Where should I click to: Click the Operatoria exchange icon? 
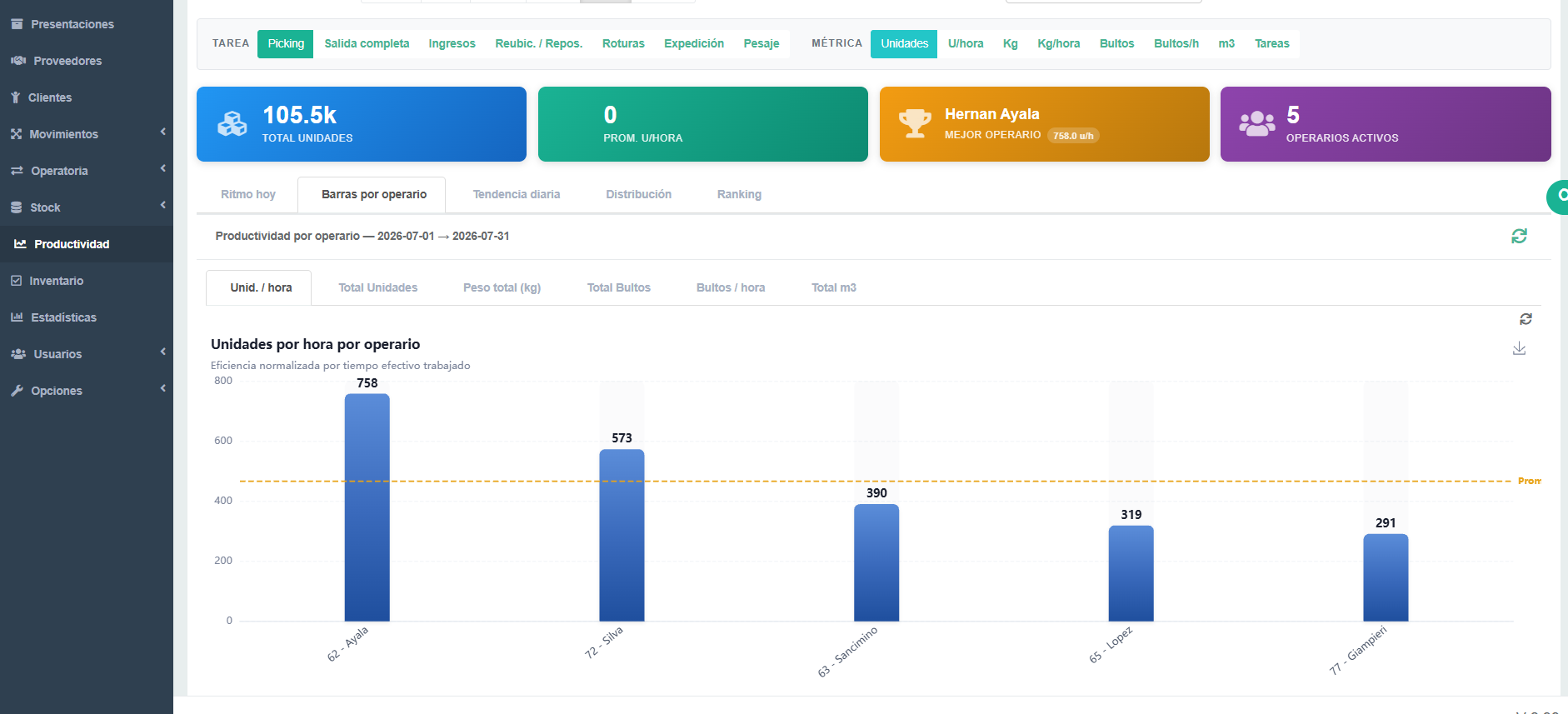tap(17, 171)
